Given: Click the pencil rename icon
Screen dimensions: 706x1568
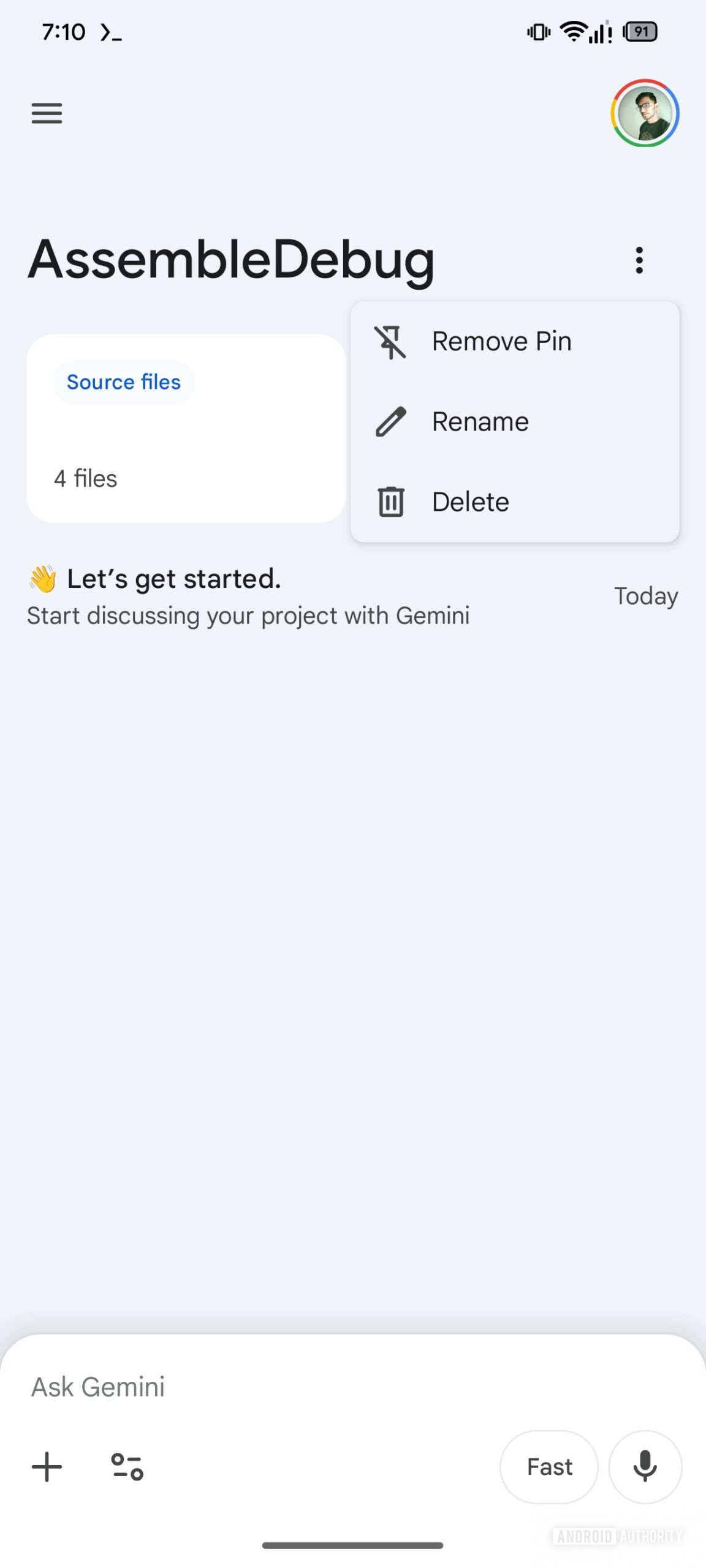Looking at the screenshot, I should click(390, 422).
